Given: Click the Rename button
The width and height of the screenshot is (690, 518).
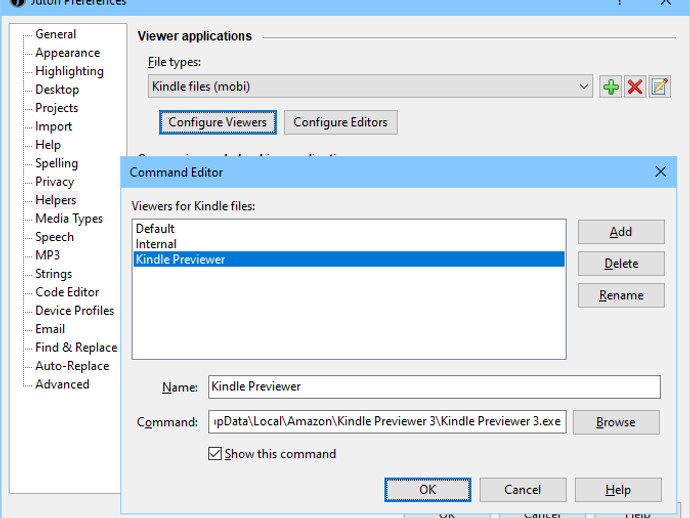Looking at the screenshot, I should coord(621,295).
